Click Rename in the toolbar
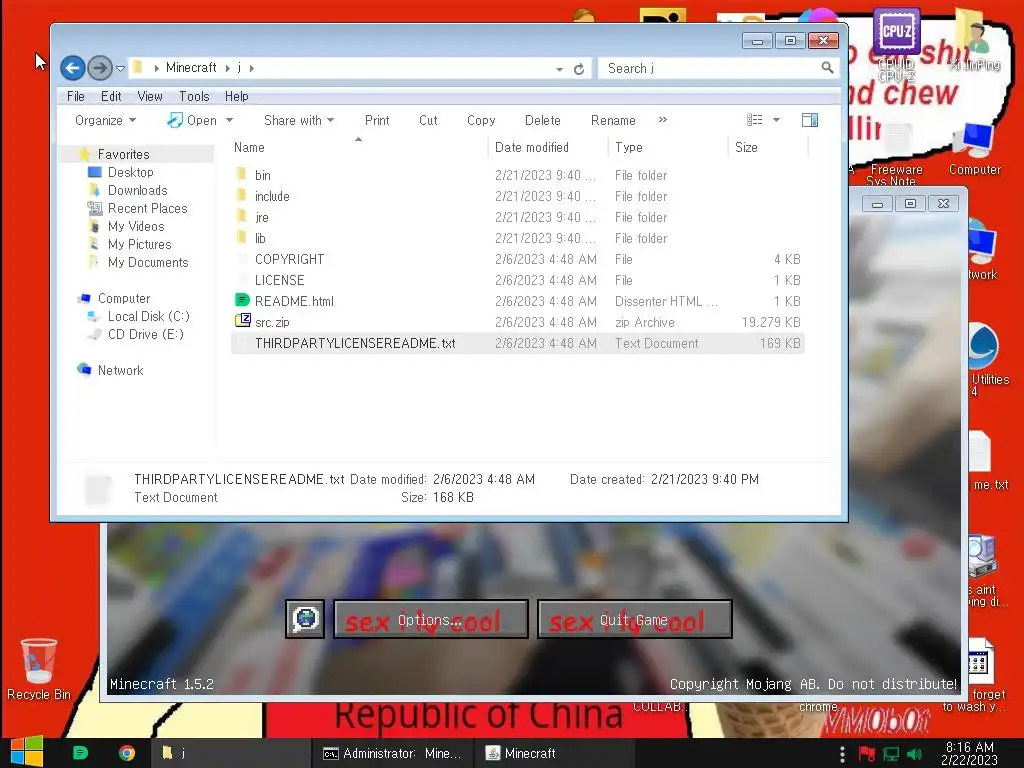The width and height of the screenshot is (1024, 768). pos(613,120)
